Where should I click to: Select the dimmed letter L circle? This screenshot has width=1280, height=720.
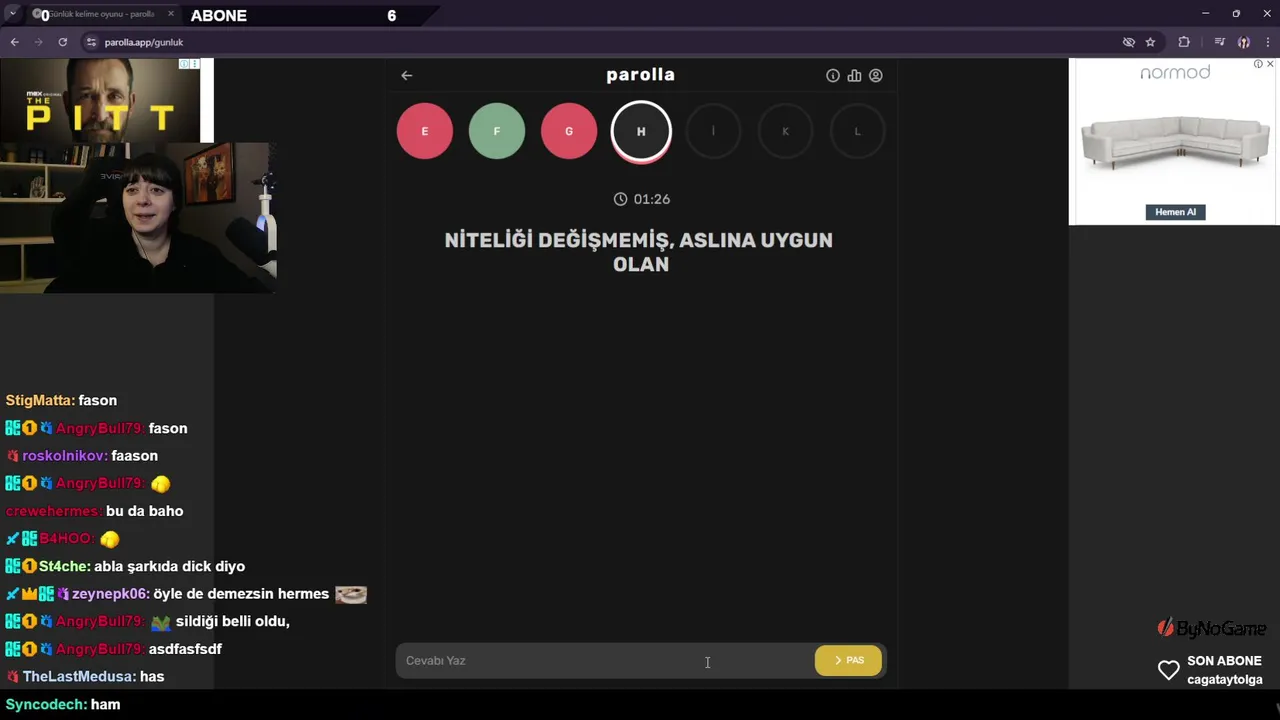857,131
